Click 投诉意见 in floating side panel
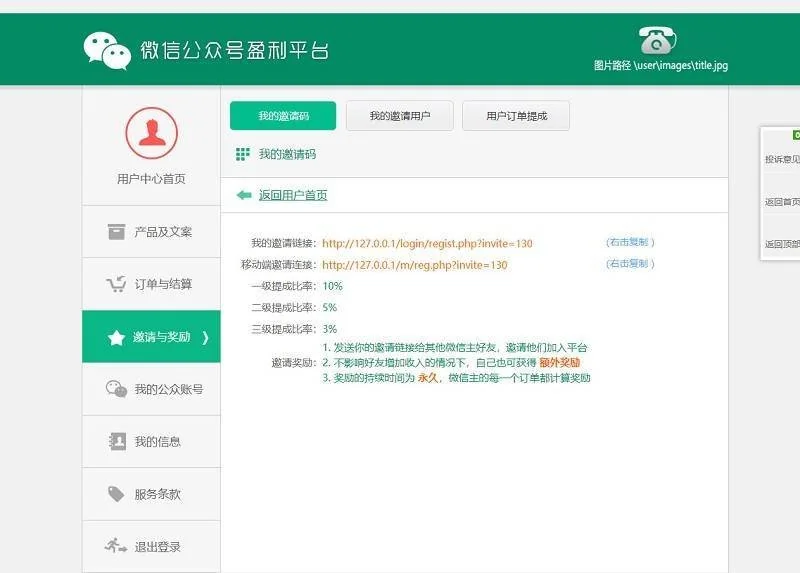 point(782,159)
